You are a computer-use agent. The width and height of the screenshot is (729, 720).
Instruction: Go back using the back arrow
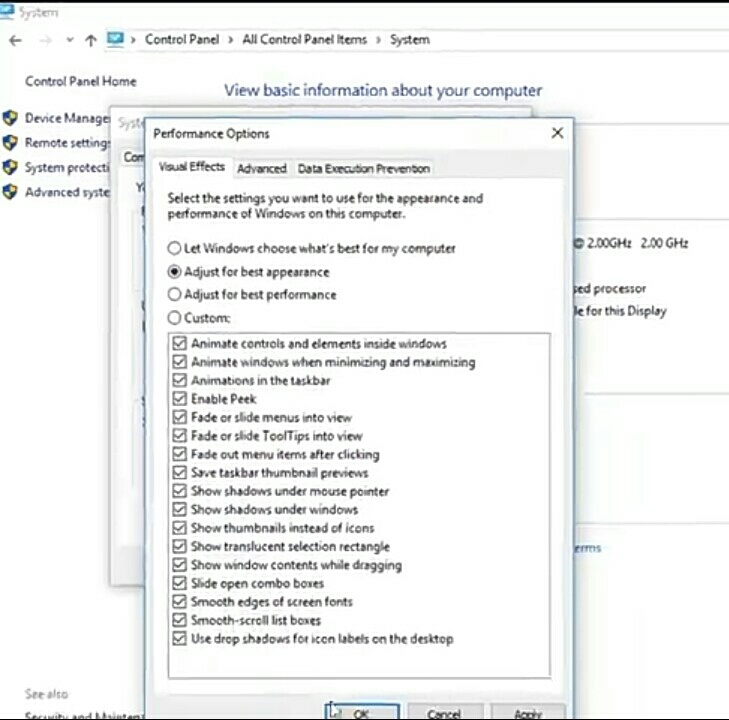[x=15, y=41]
